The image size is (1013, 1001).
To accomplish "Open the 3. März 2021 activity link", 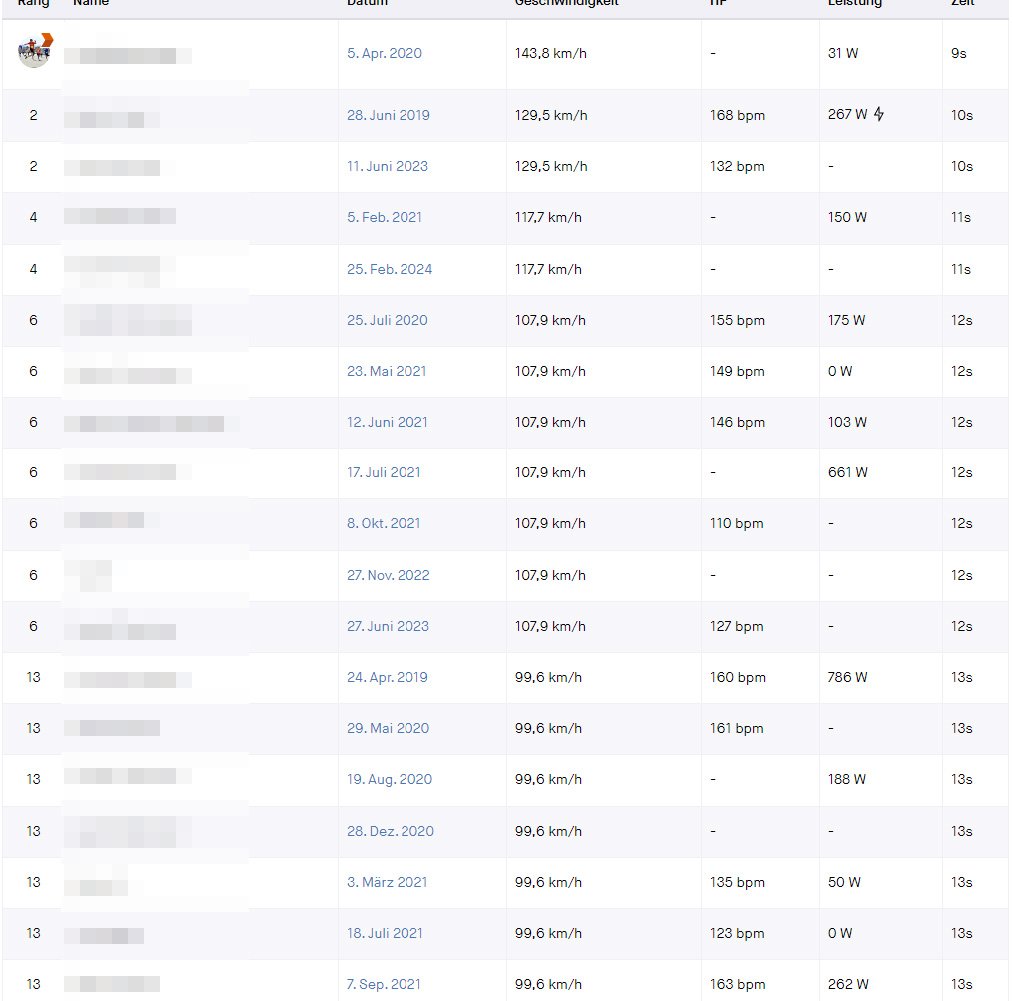I will click(387, 883).
